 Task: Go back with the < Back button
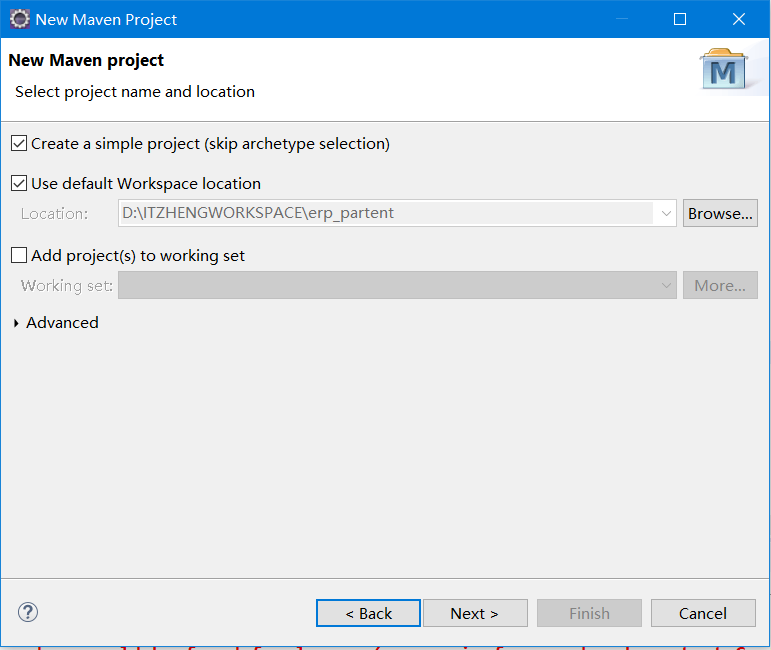[368, 613]
